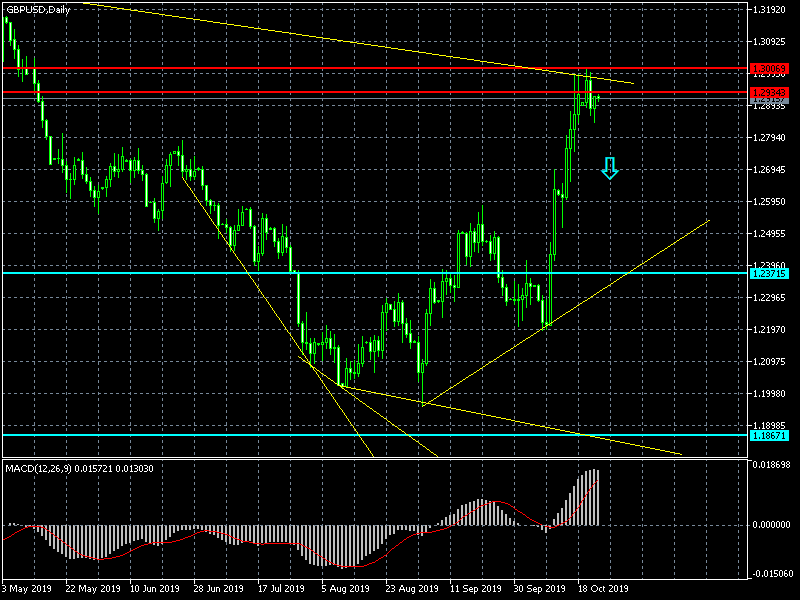Click the 1.26945 price scale value
Screen dimensions: 800x600
click(772, 170)
